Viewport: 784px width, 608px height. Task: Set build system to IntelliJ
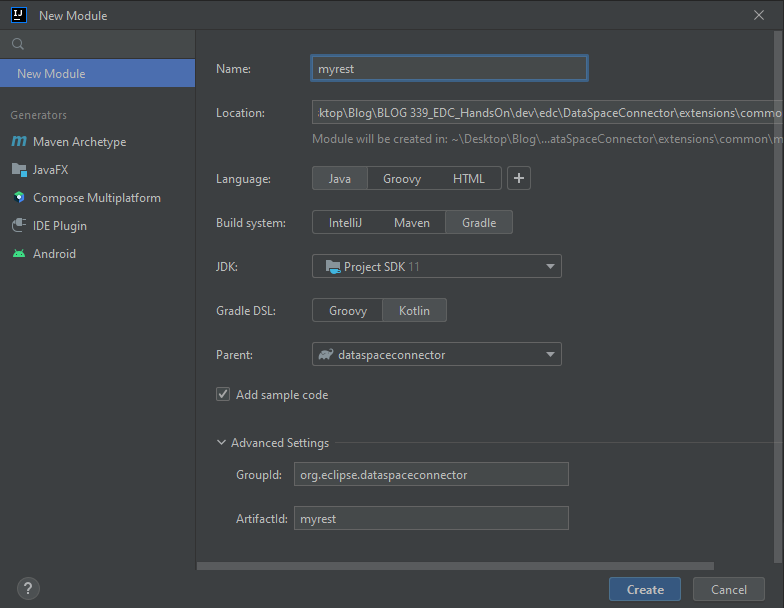[x=345, y=222]
